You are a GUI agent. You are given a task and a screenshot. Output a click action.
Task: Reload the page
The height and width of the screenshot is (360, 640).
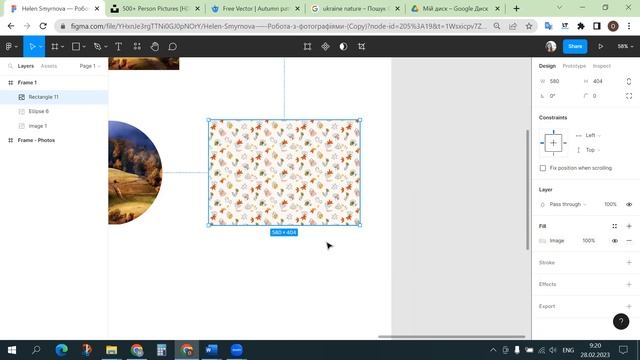click(43, 26)
